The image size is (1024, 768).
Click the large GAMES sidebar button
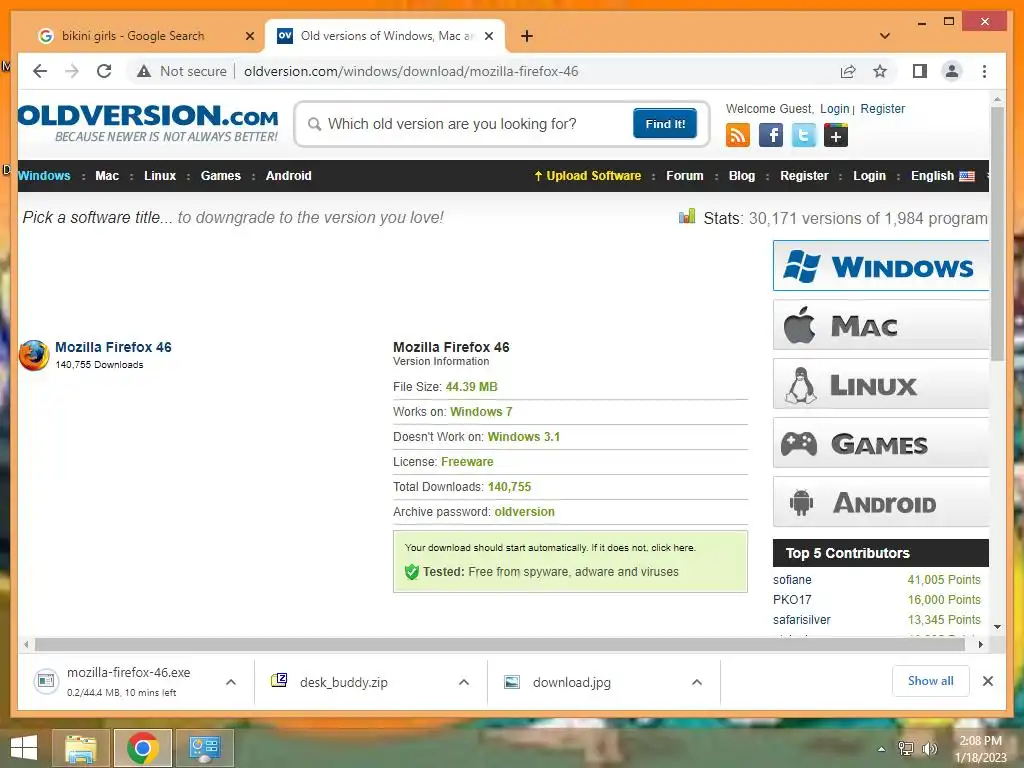point(881,443)
